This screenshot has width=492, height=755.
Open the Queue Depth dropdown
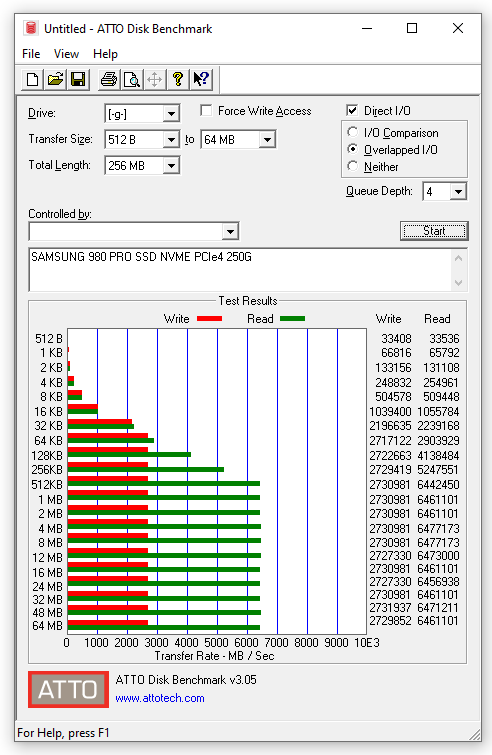click(458, 192)
